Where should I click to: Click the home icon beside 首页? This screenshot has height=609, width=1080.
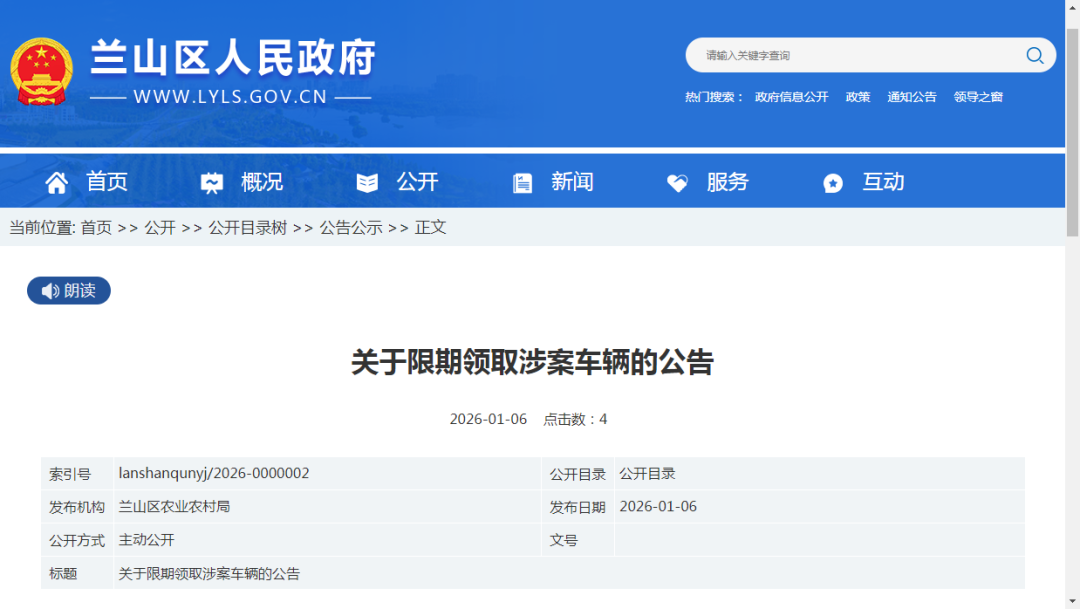[57, 183]
